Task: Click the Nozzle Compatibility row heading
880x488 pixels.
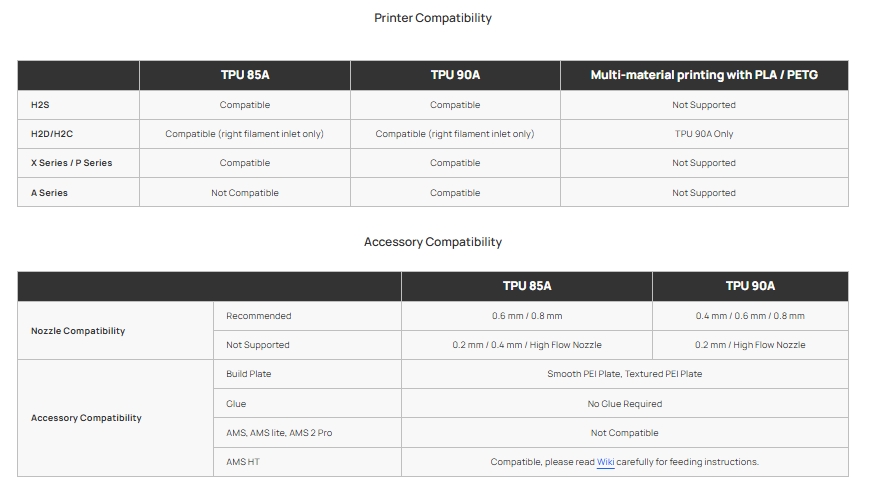Action: 78,331
